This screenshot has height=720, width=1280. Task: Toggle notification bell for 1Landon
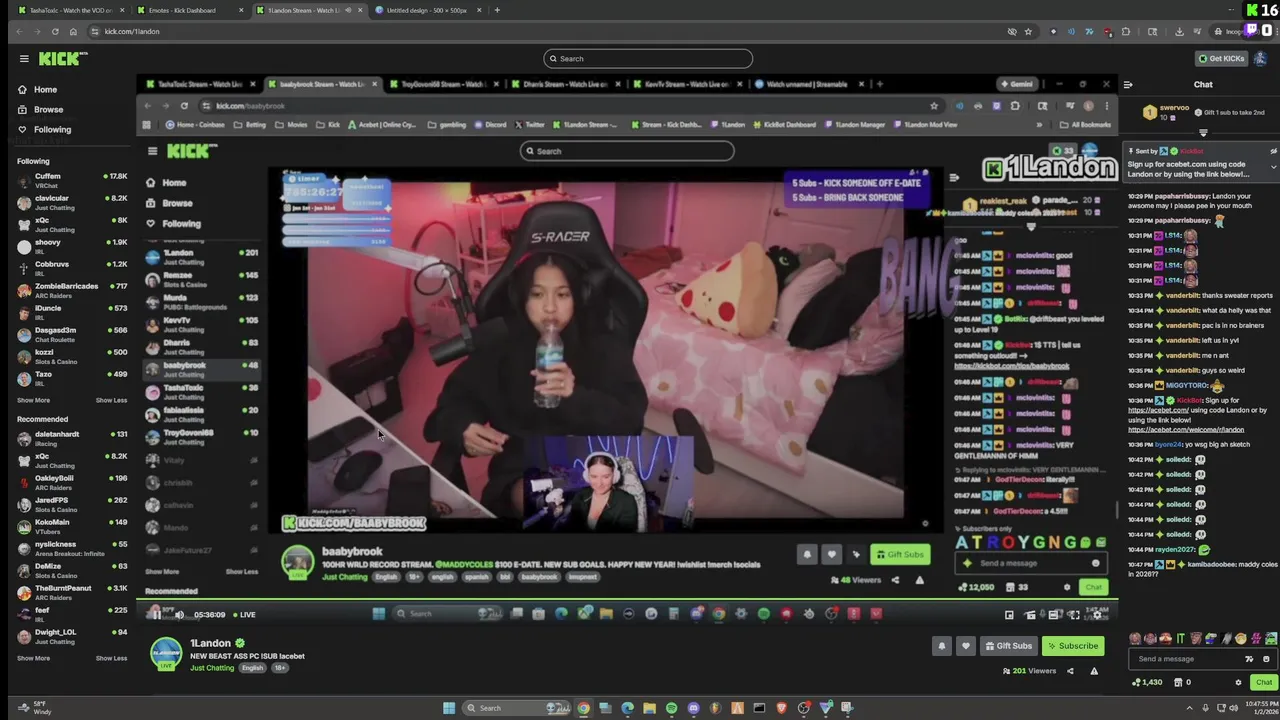point(941,646)
